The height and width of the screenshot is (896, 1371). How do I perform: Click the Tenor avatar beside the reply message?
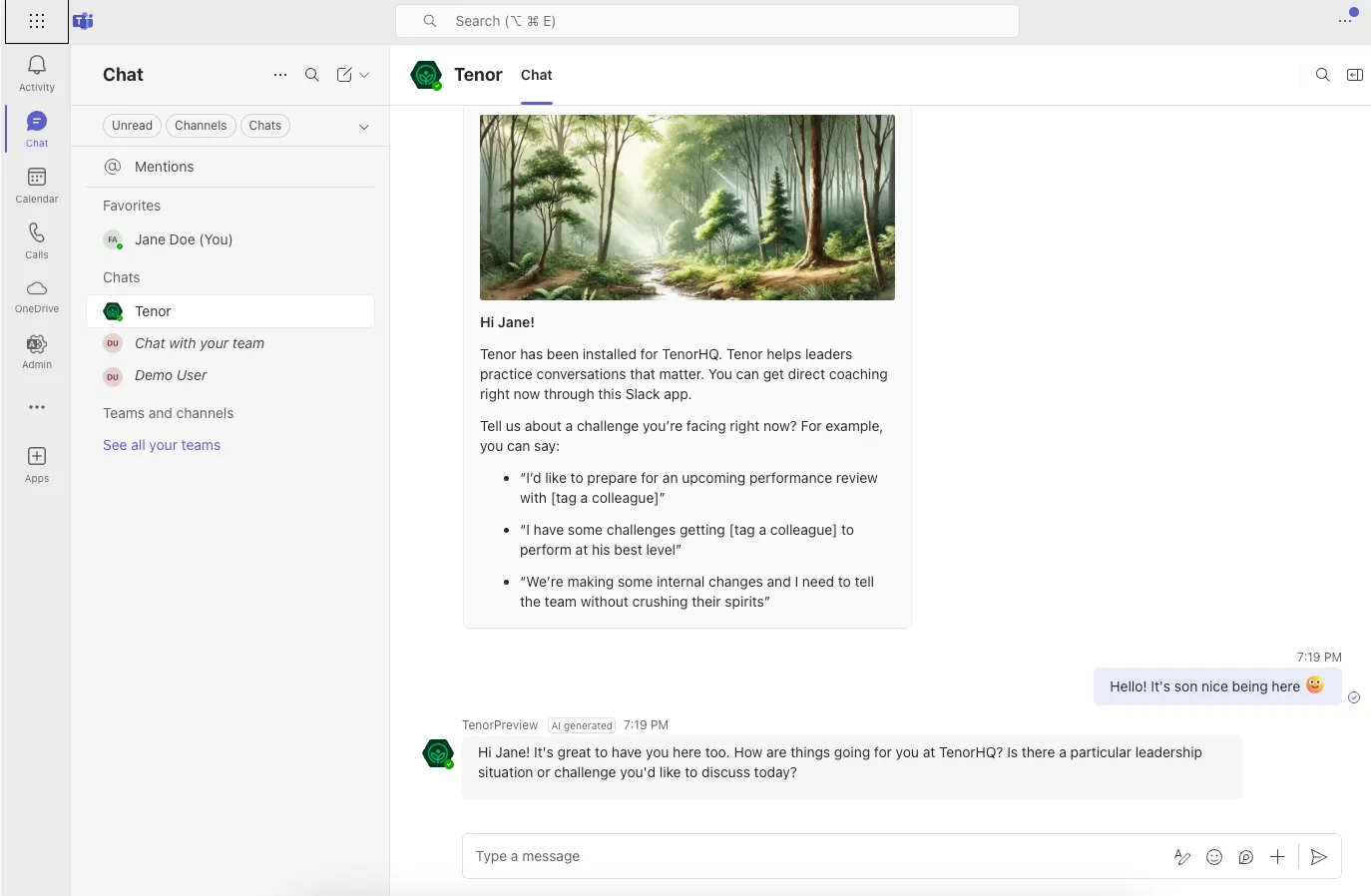(438, 753)
